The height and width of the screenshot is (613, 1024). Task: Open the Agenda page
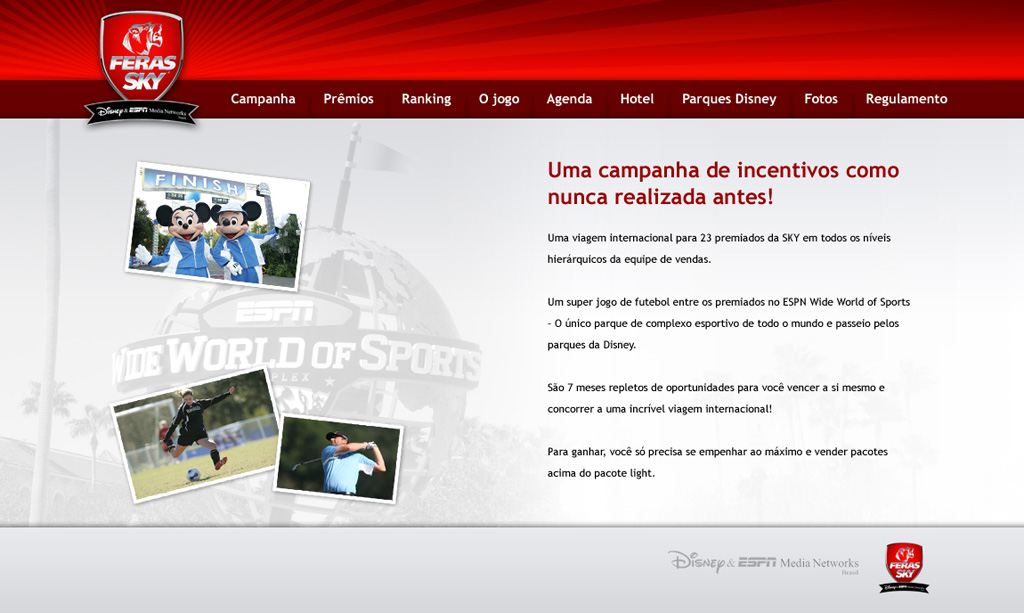569,99
